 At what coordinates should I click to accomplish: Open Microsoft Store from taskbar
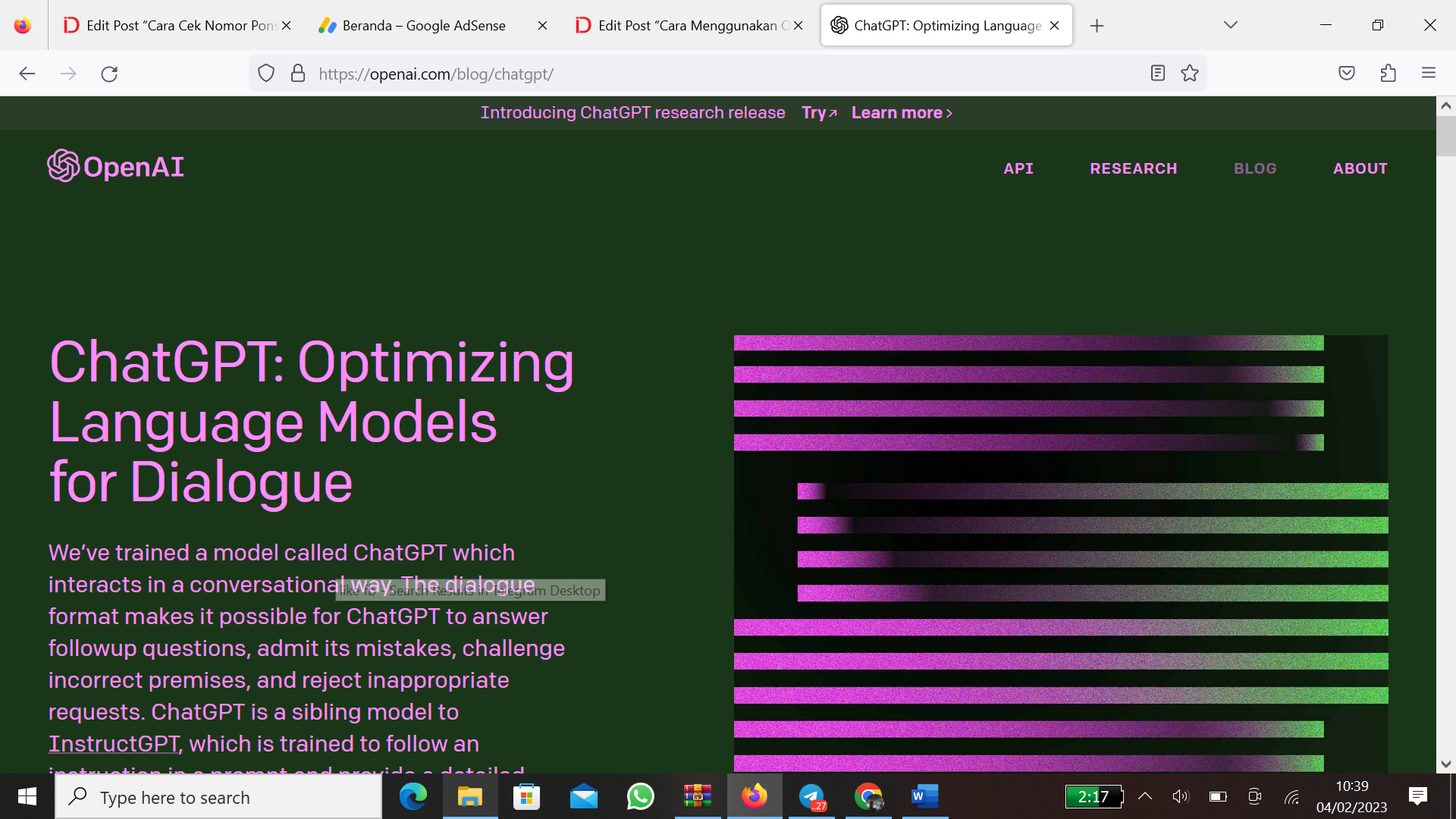(527, 796)
